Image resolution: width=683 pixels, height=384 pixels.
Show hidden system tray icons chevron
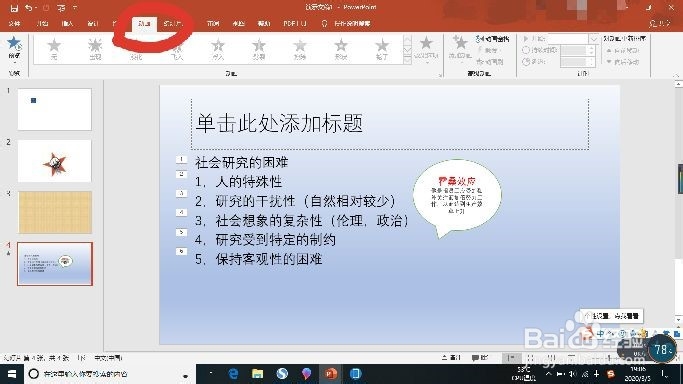548,374
